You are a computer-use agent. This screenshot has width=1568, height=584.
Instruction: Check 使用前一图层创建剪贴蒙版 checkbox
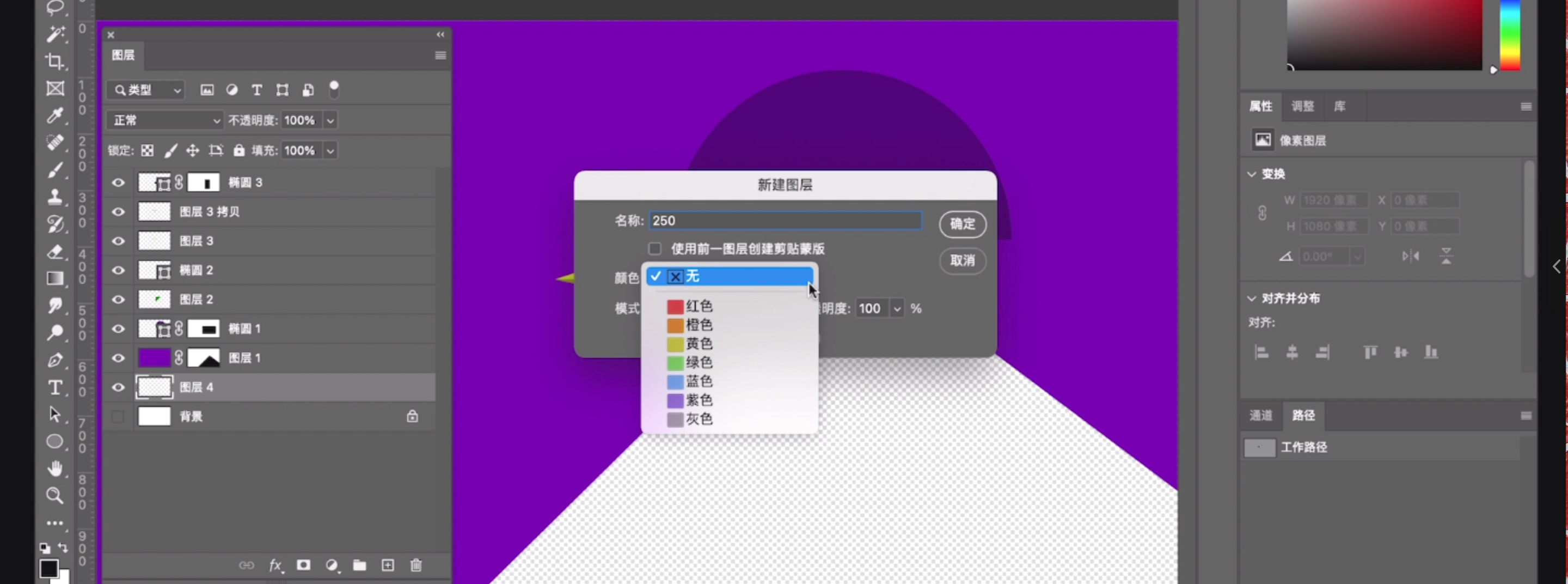coord(654,249)
